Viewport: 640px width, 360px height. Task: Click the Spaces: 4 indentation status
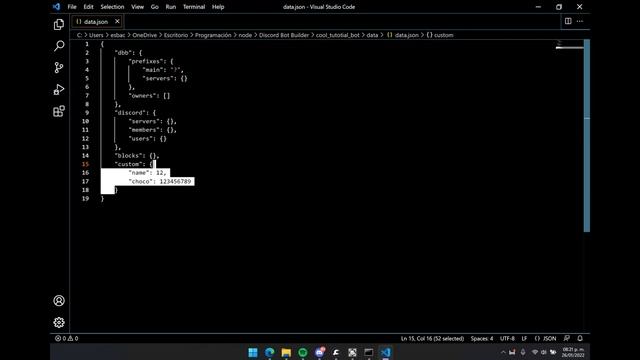482,338
